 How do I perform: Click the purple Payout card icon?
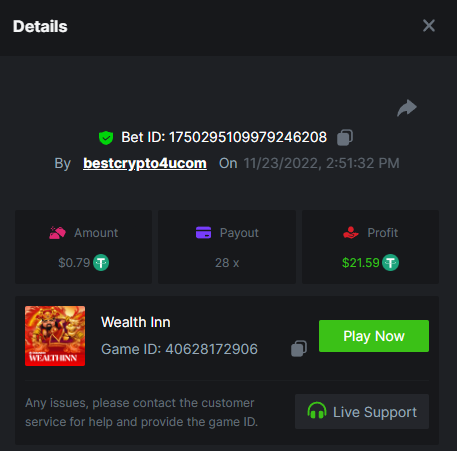coord(203,233)
